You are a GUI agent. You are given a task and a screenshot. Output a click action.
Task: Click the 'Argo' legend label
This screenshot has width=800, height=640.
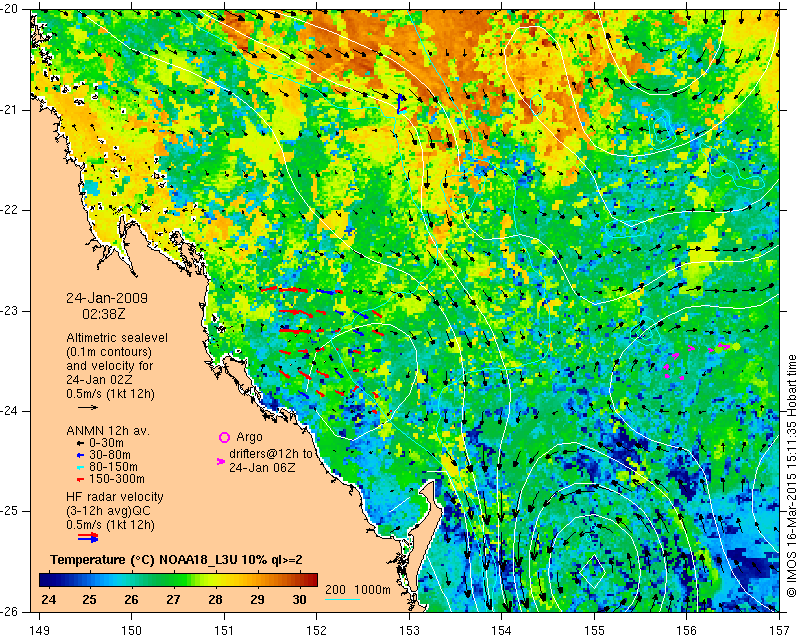[249, 437]
